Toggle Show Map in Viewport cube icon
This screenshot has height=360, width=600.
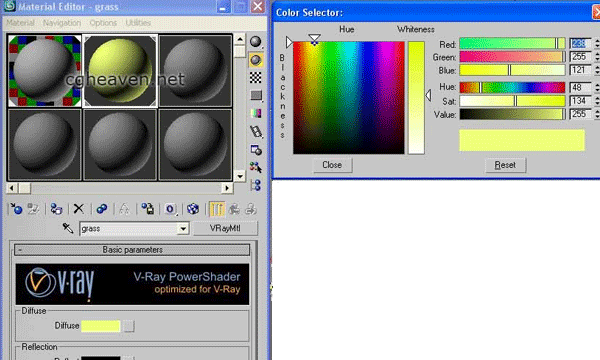click(193, 209)
